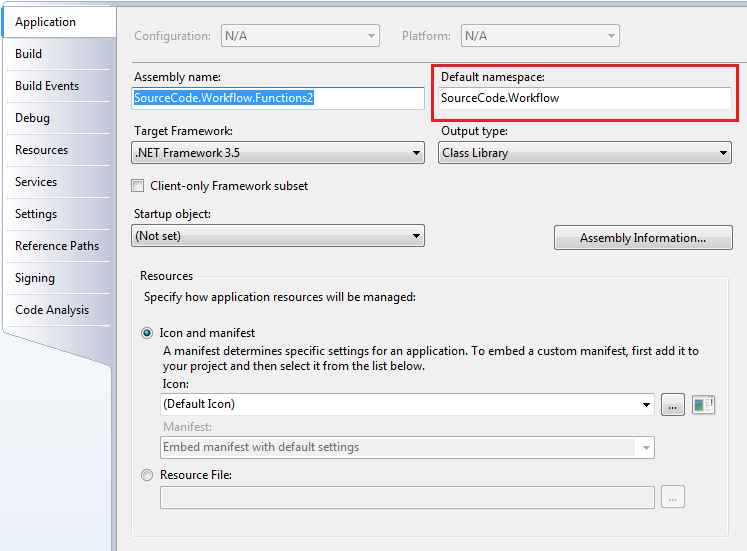The image size is (747, 551).
Task: Choose the Resource File radio option
Action: (147, 475)
